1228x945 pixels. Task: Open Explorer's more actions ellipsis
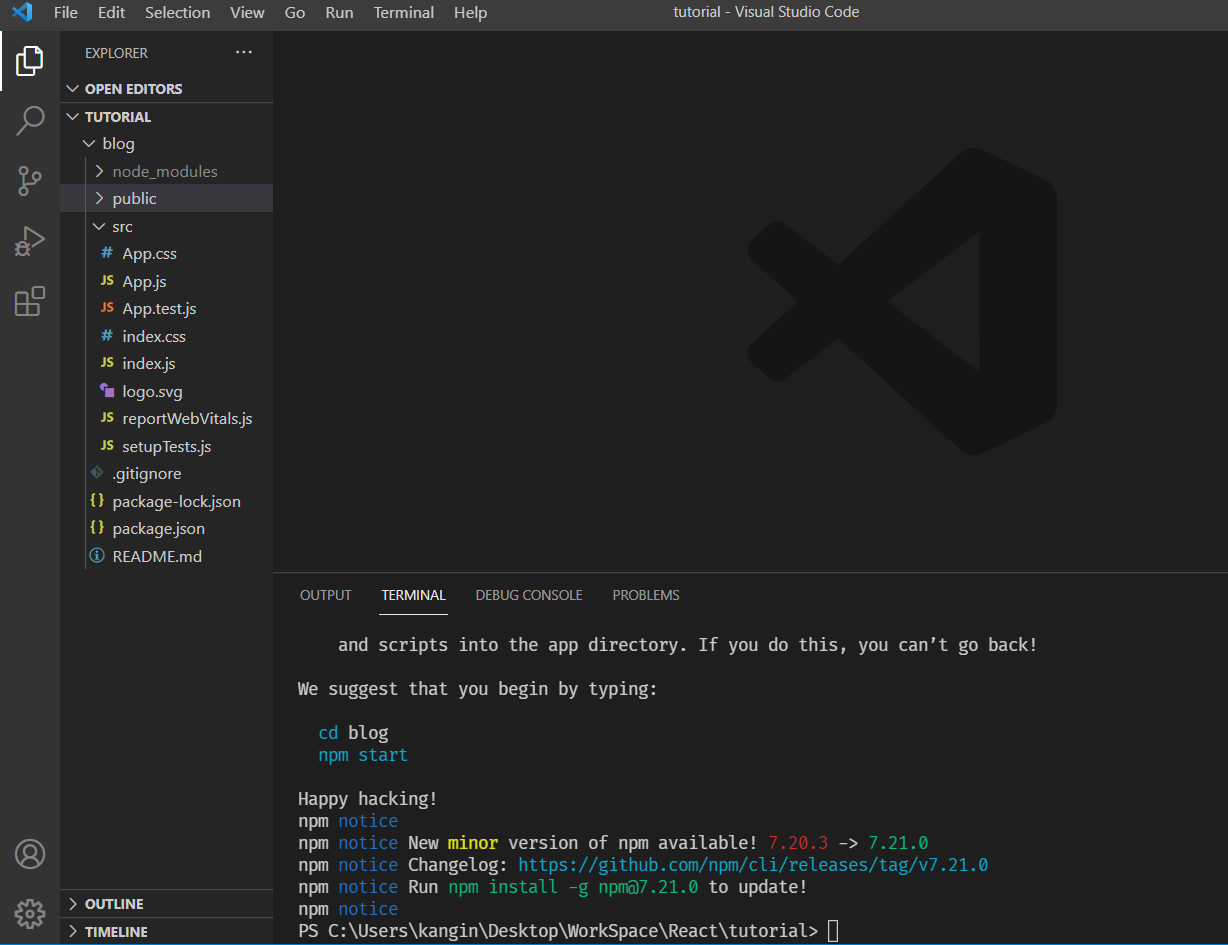244,52
